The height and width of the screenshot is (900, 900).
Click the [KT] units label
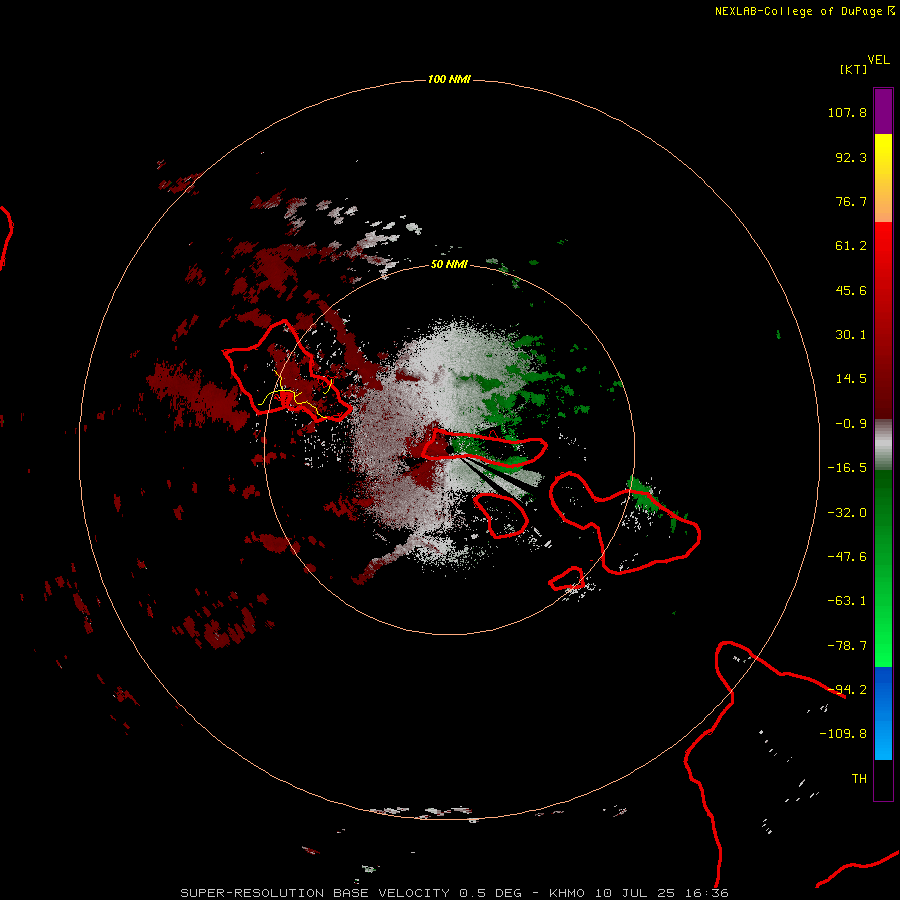853,69
